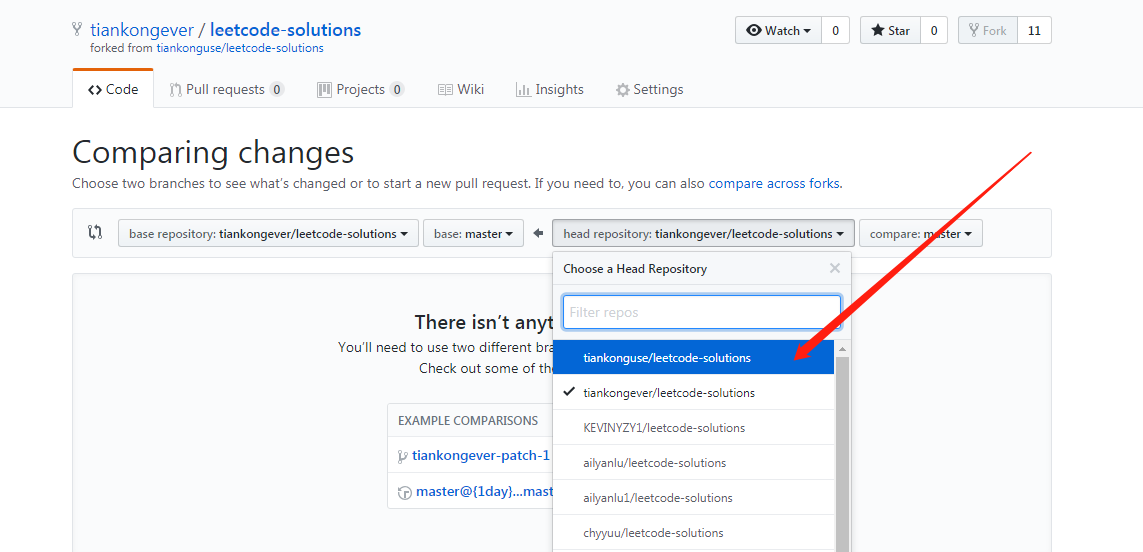The height and width of the screenshot is (552, 1143).
Task: Open the master@{1day}...master example comparison
Action: tap(484, 491)
